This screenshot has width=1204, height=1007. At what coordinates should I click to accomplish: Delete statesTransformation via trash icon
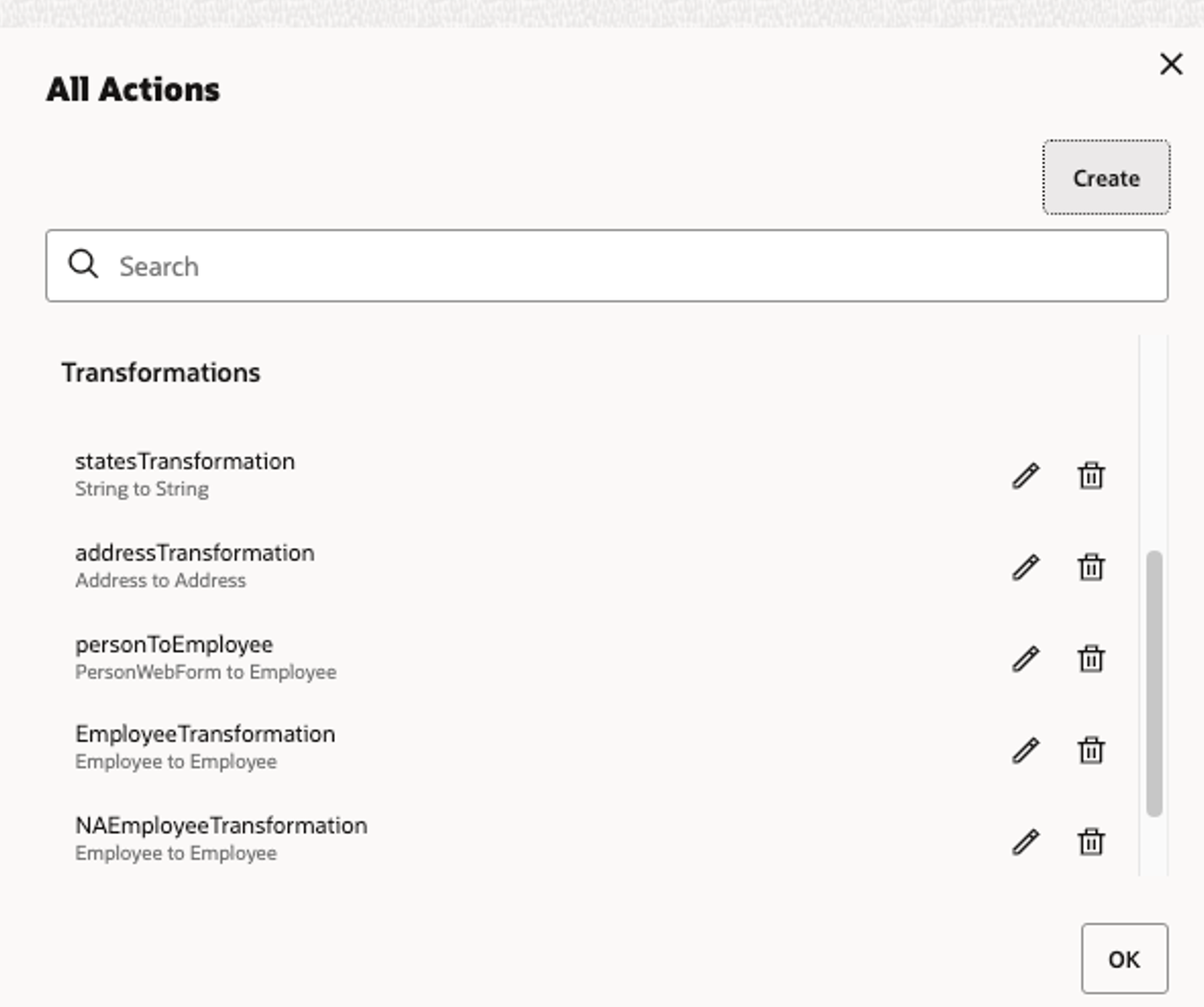[x=1090, y=475]
